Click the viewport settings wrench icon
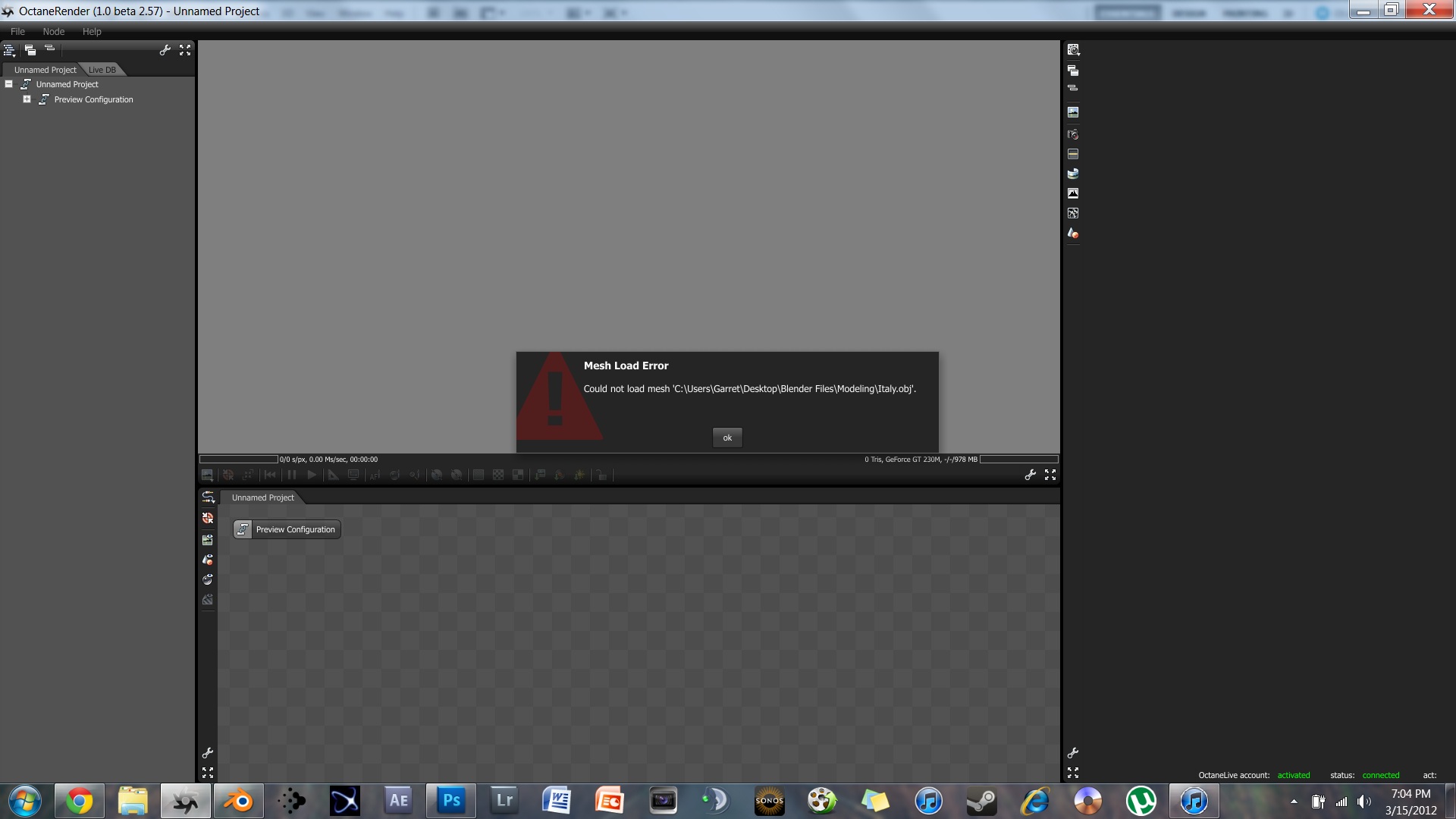This screenshot has height=819, width=1456. tap(1030, 475)
